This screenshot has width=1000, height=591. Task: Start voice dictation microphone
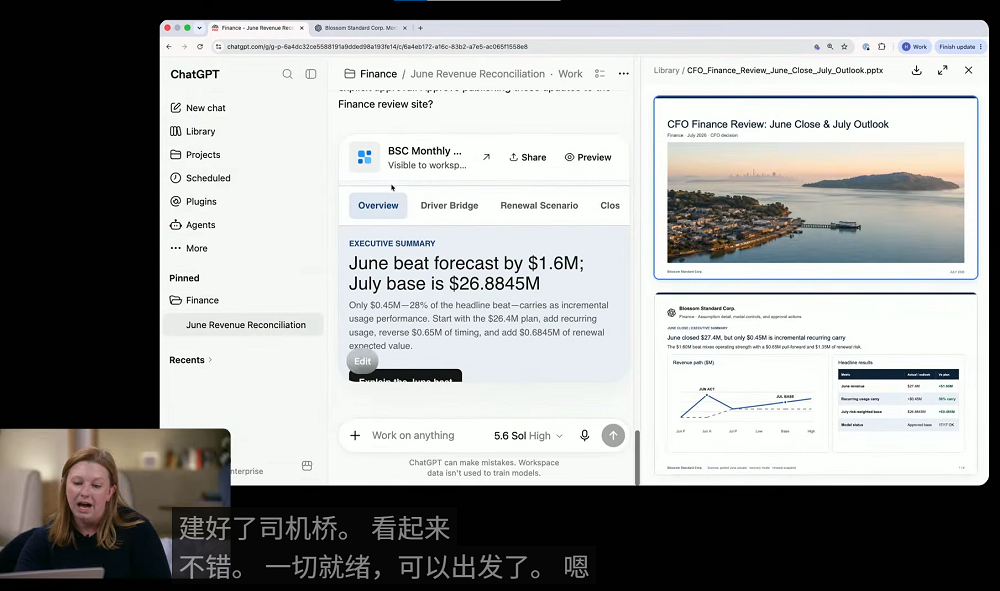[x=584, y=435]
